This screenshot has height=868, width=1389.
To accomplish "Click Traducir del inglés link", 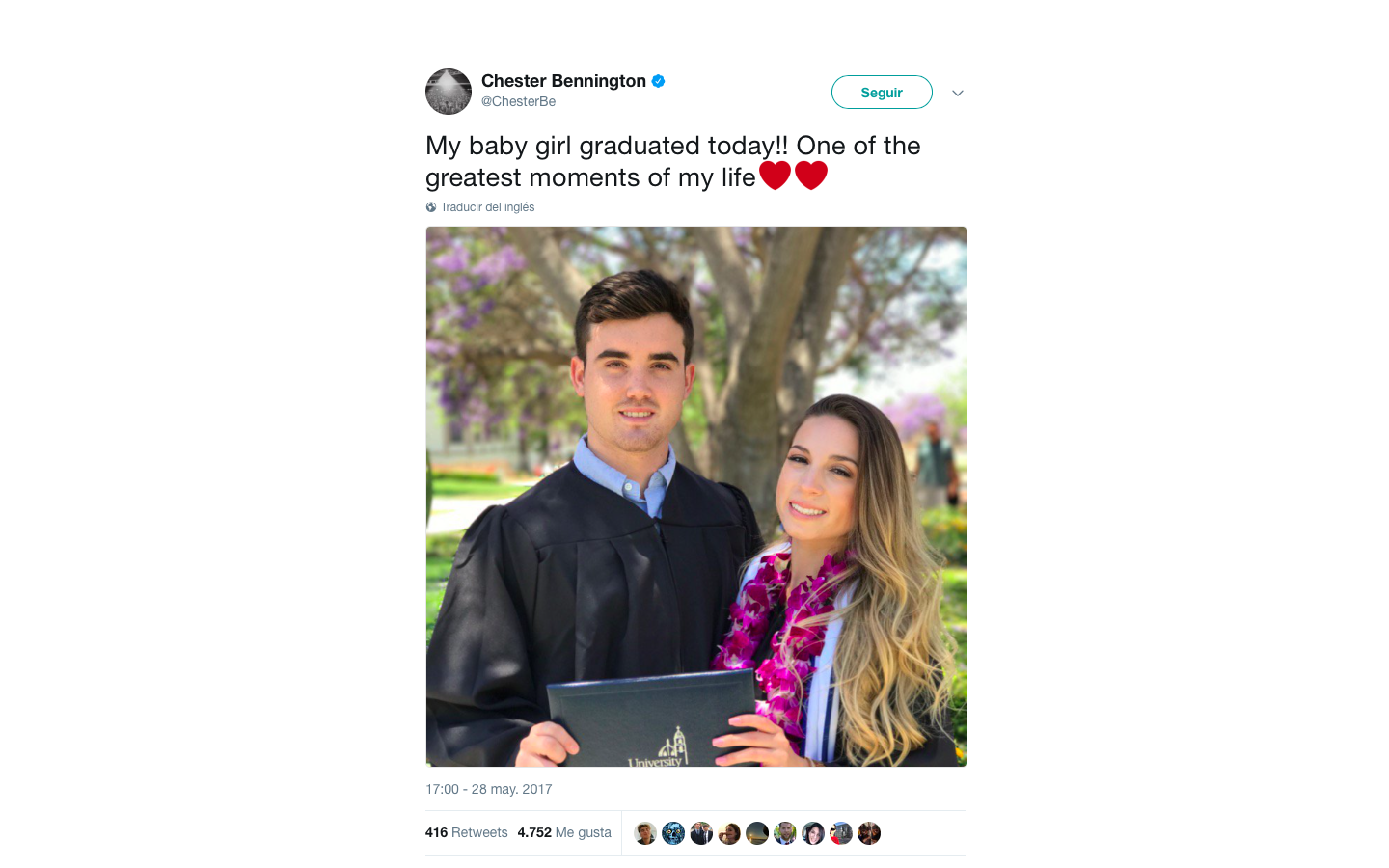I will pos(487,207).
